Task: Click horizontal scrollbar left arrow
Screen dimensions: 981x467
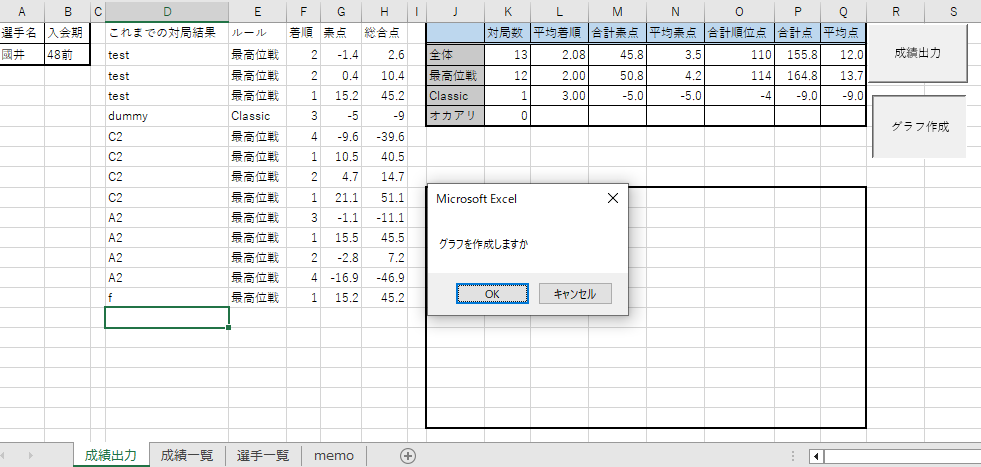Action: point(816,456)
